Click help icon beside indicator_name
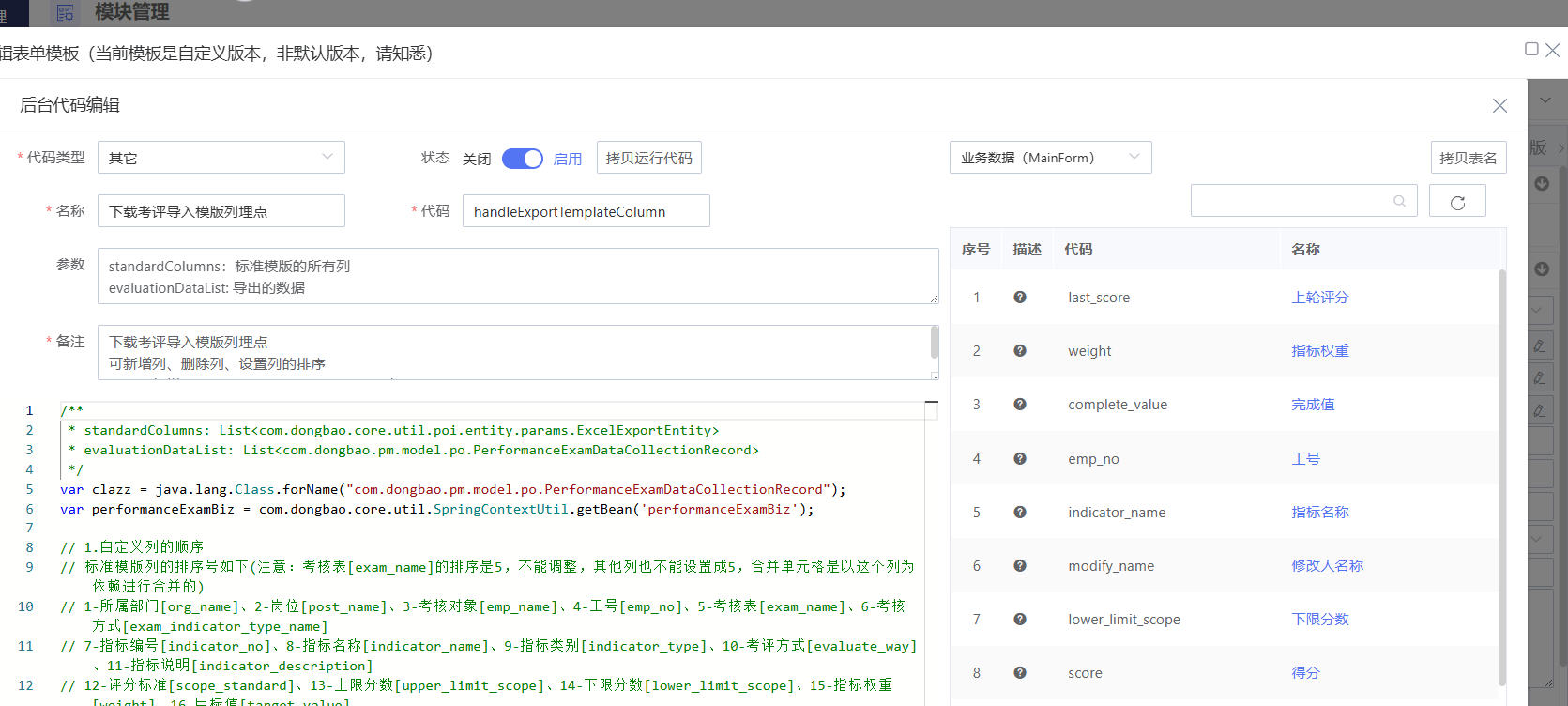Viewport: 1568px width, 706px height. click(x=1020, y=512)
